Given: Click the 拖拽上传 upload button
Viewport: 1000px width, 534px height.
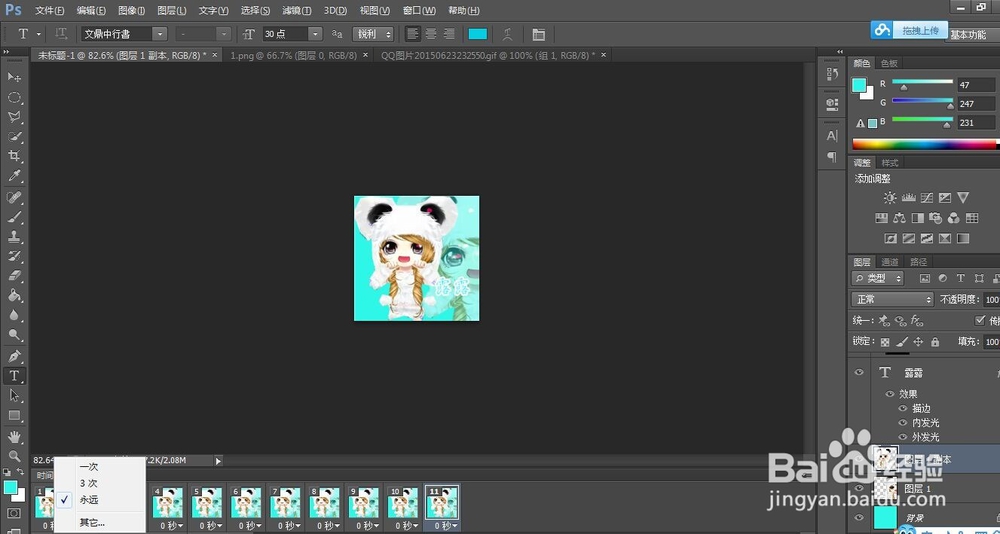Looking at the screenshot, I should coord(909,30).
